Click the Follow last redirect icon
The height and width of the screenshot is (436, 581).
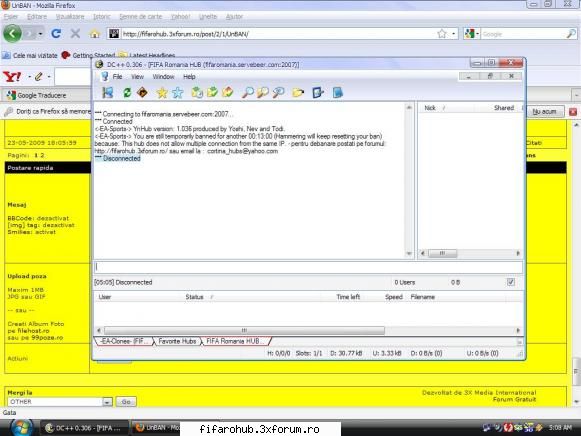coord(142,93)
